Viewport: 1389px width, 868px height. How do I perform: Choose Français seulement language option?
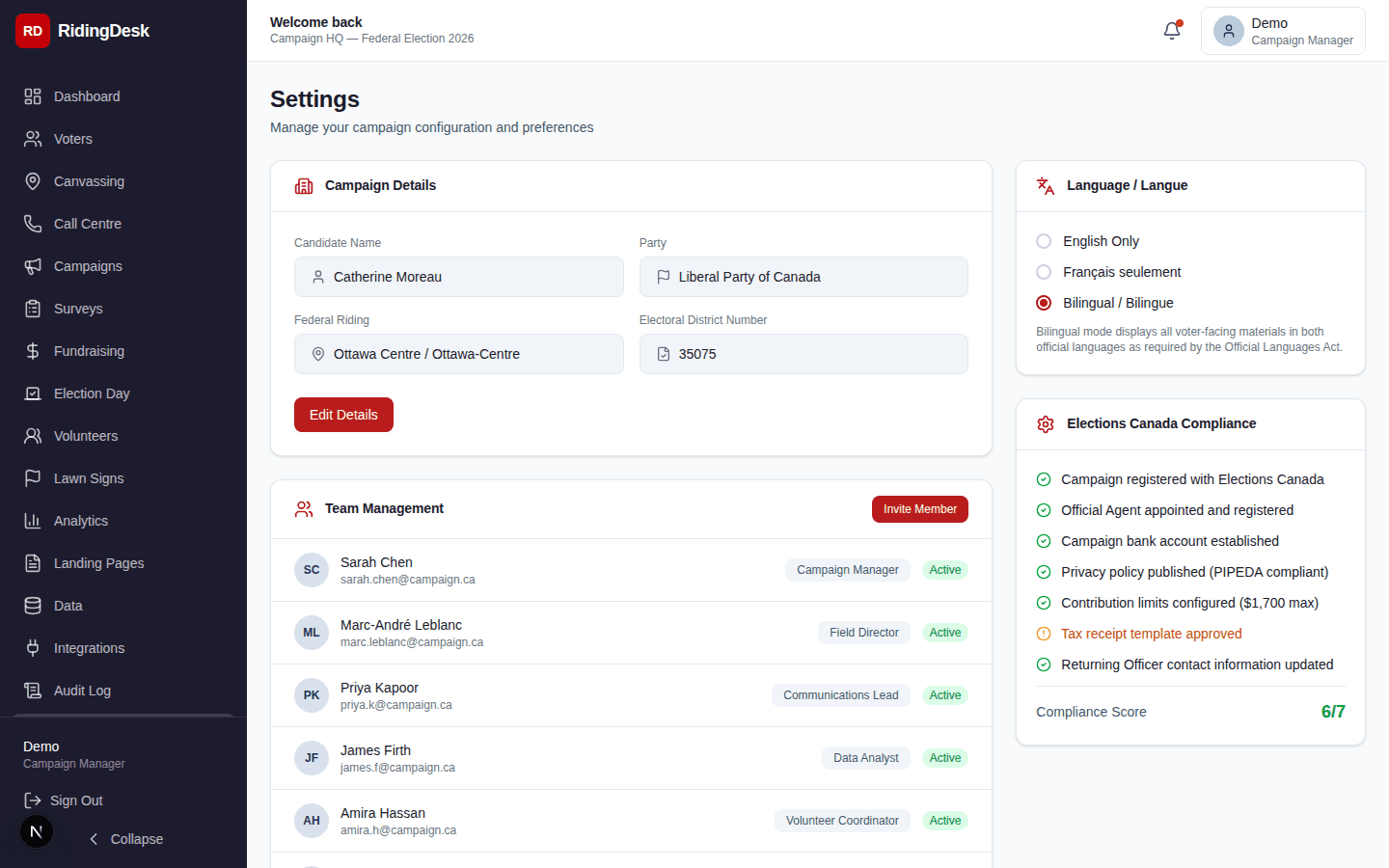[1043, 272]
